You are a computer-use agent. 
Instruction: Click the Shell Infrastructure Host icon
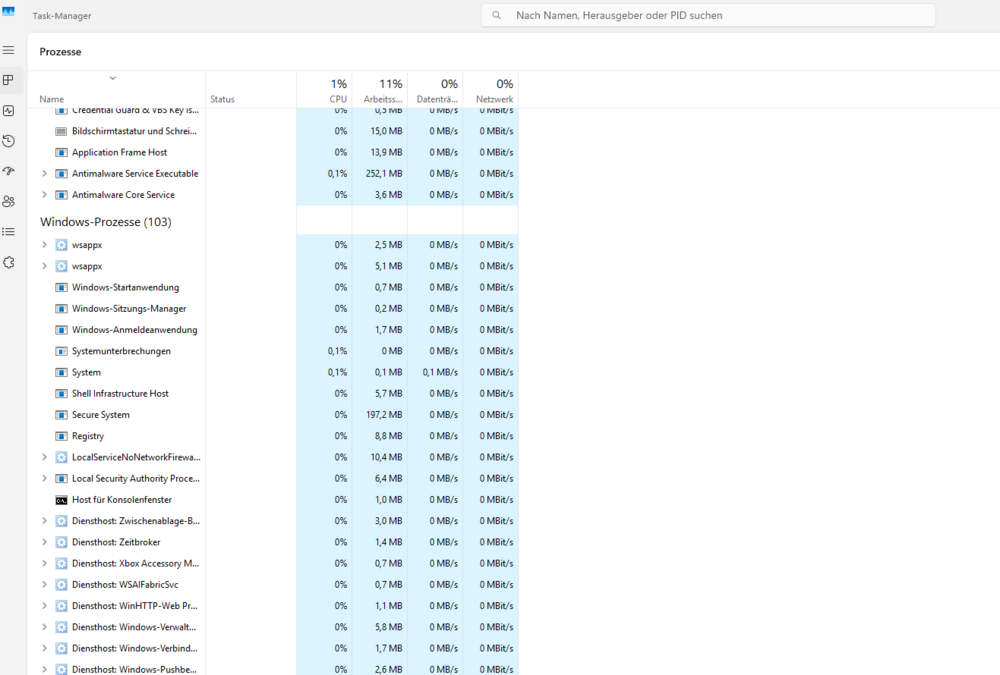point(61,394)
